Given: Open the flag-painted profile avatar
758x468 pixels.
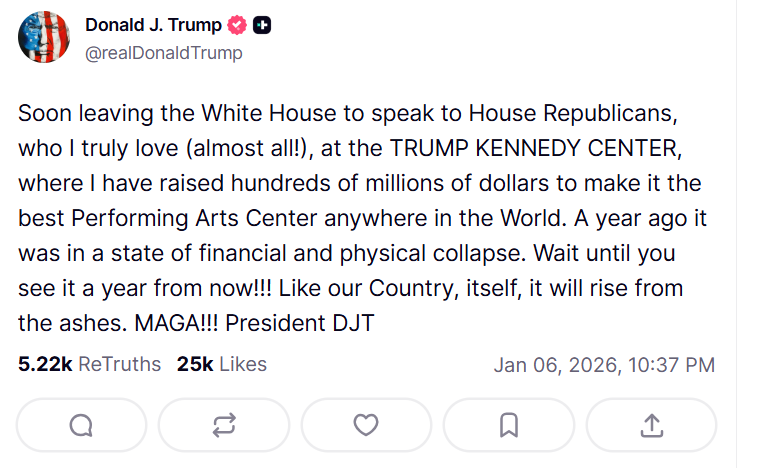Looking at the screenshot, I should [44, 37].
